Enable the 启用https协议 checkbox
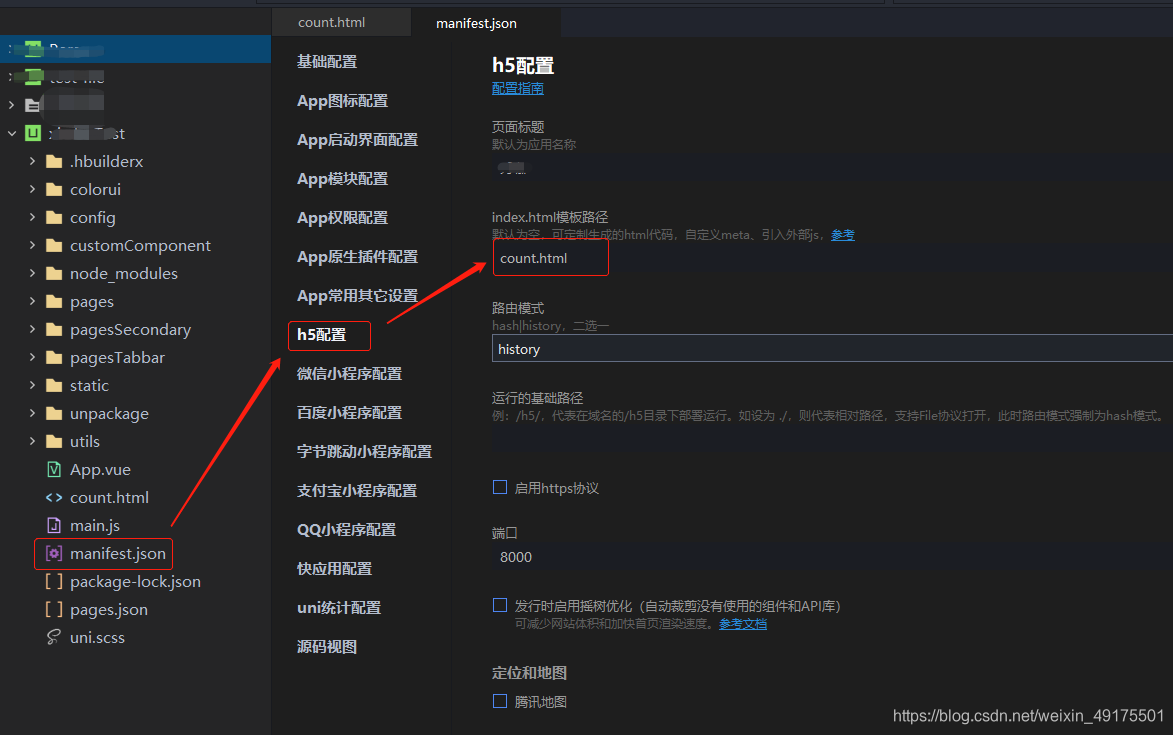 click(500, 488)
